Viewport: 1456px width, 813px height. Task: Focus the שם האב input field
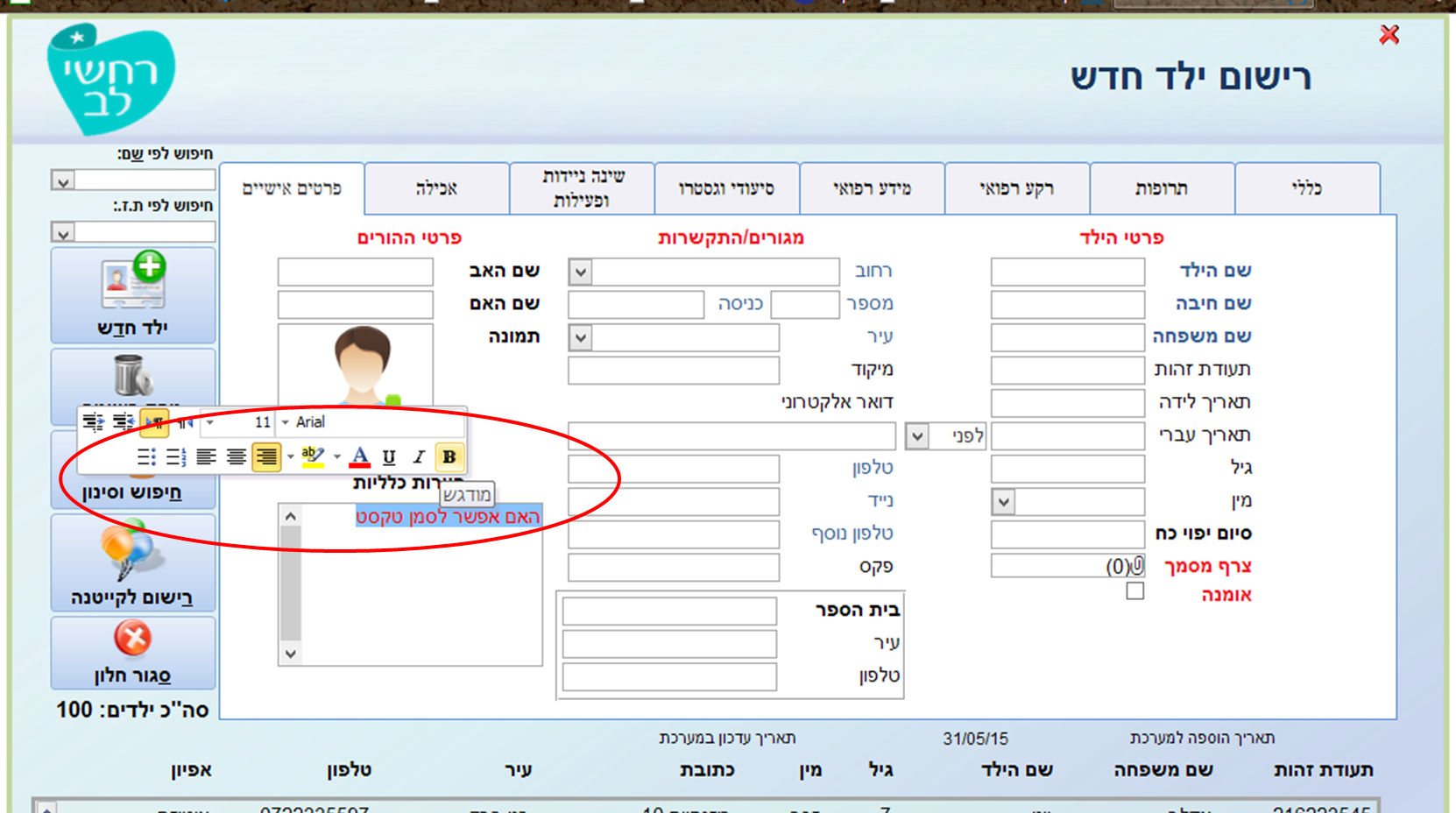pyautogui.click(x=356, y=272)
